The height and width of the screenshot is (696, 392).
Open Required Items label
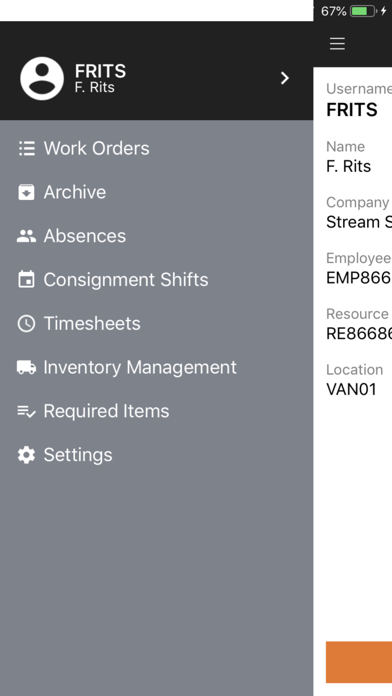pyautogui.click(x=107, y=411)
